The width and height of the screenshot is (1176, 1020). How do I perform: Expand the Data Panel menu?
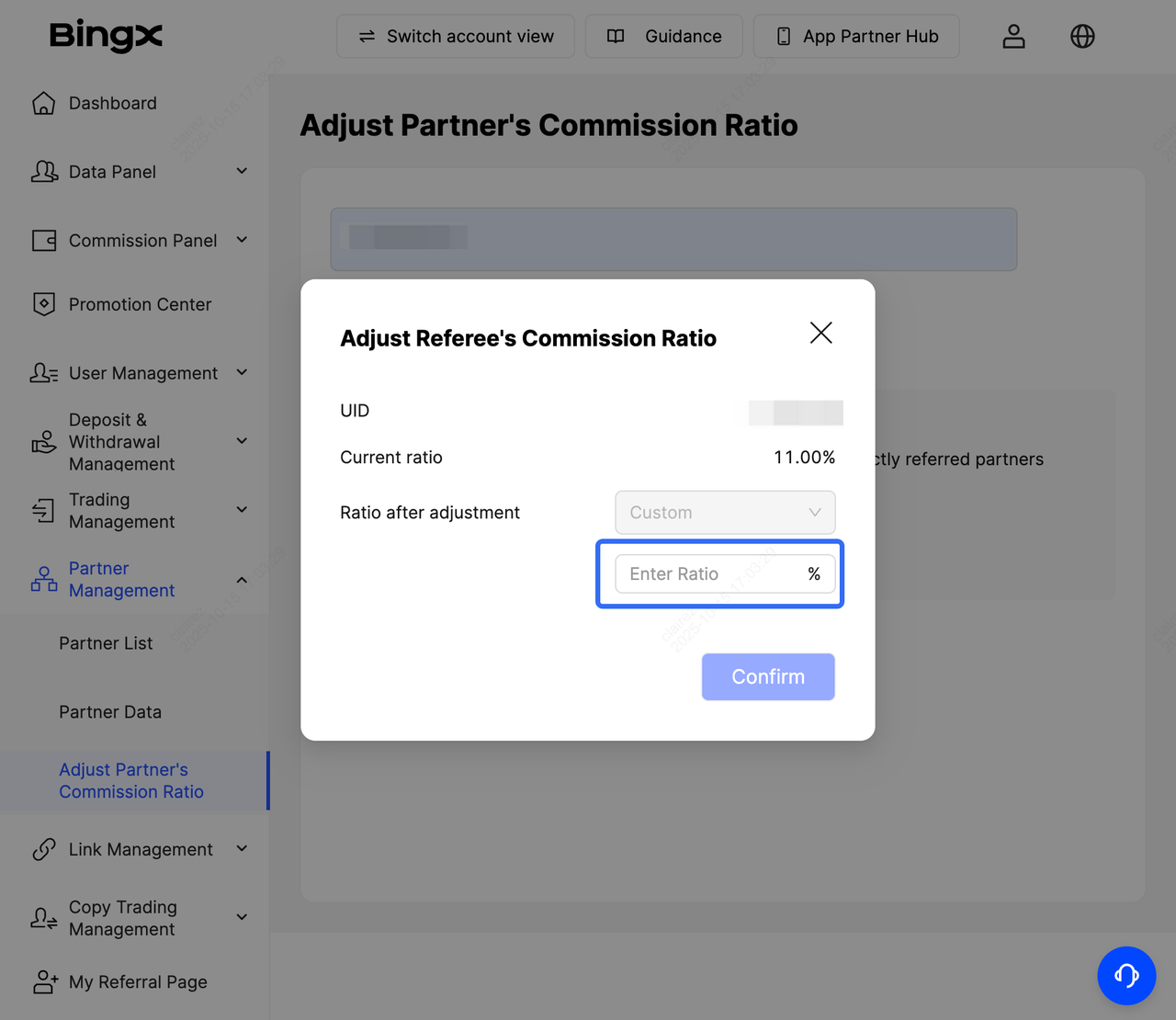242,172
